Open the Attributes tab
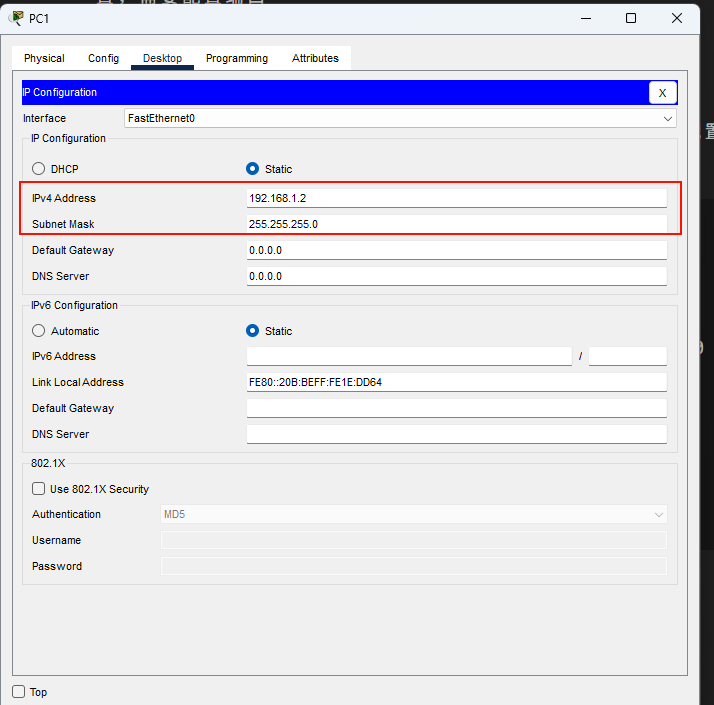The height and width of the screenshot is (705, 714). click(x=315, y=58)
